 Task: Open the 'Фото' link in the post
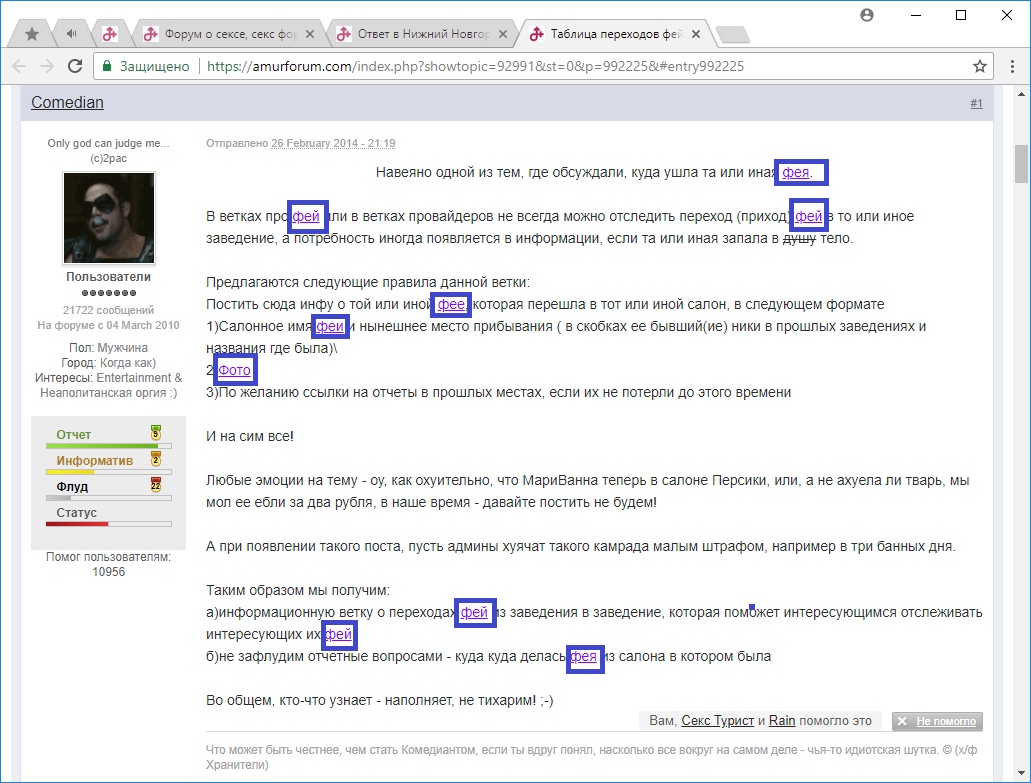click(x=235, y=370)
